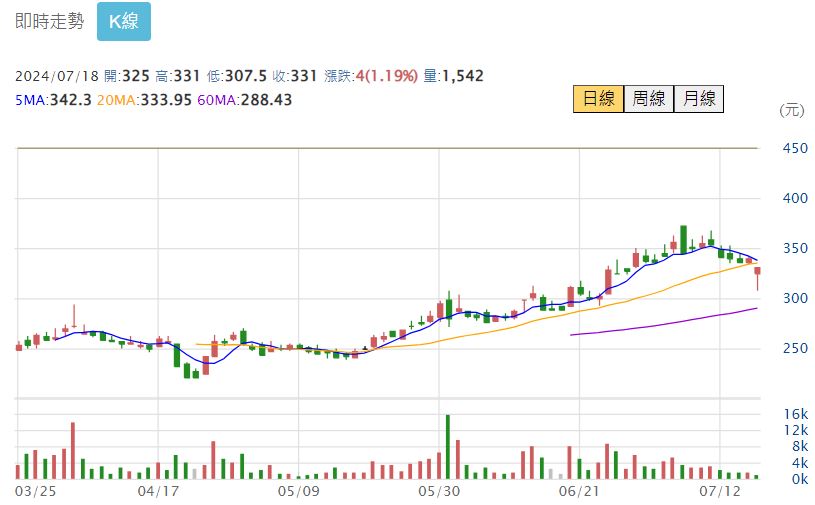Image resolution: width=815 pixels, height=505 pixels.
Task: Click the 2024/07/18 date text
Action: (x=56, y=76)
